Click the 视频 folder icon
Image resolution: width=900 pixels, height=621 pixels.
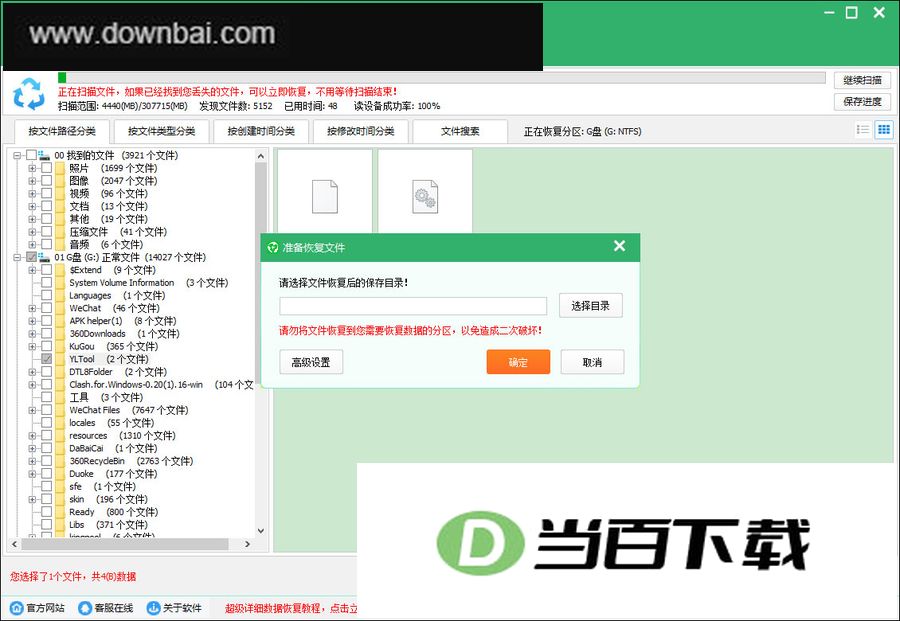(x=60, y=193)
